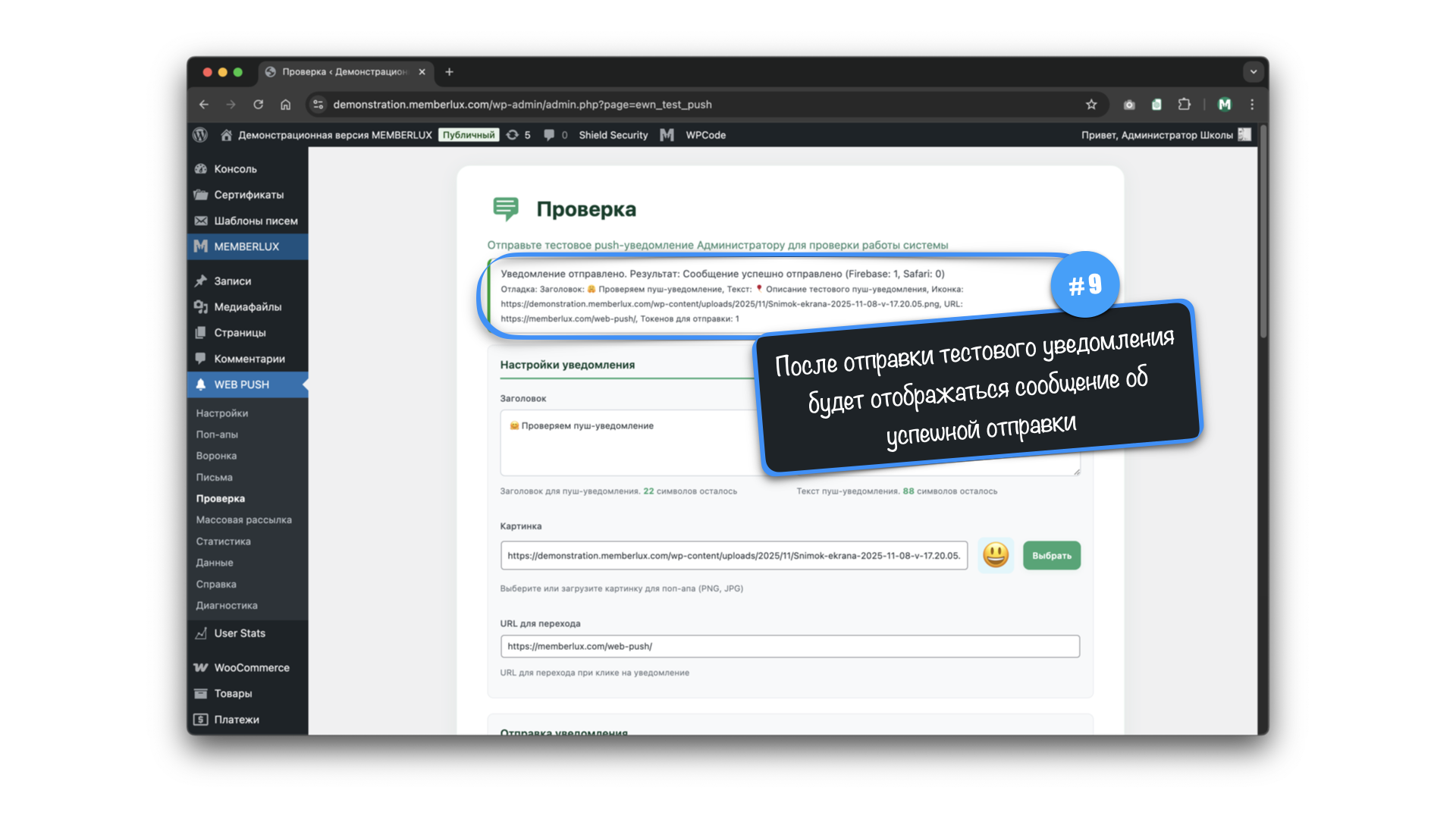The image size is (1456, 819).
Task: Click the site info icon in address bar
Action: coord(318,105)
